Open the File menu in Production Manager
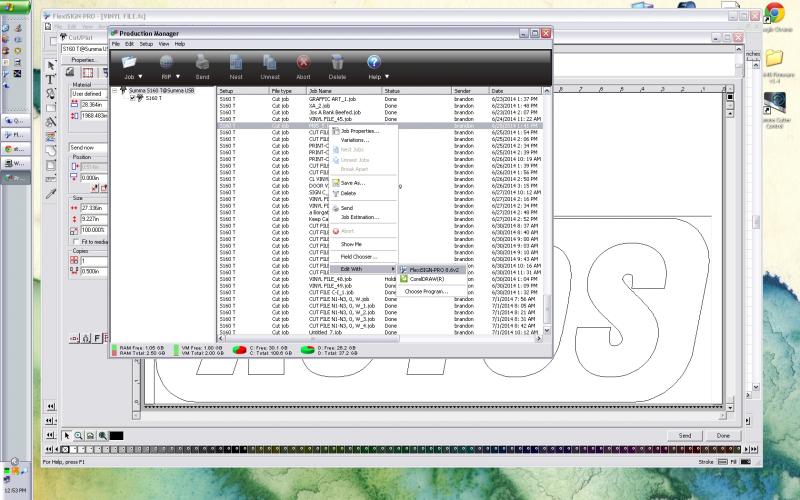Image resolution: width=800 pixels, height=500 pixels. click(116, 44)
